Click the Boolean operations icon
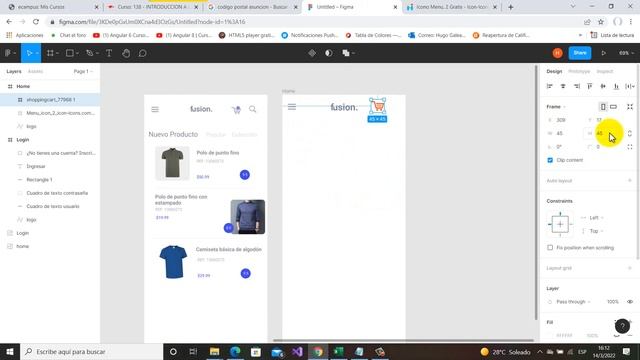640x360 pixels. [346, 53]
